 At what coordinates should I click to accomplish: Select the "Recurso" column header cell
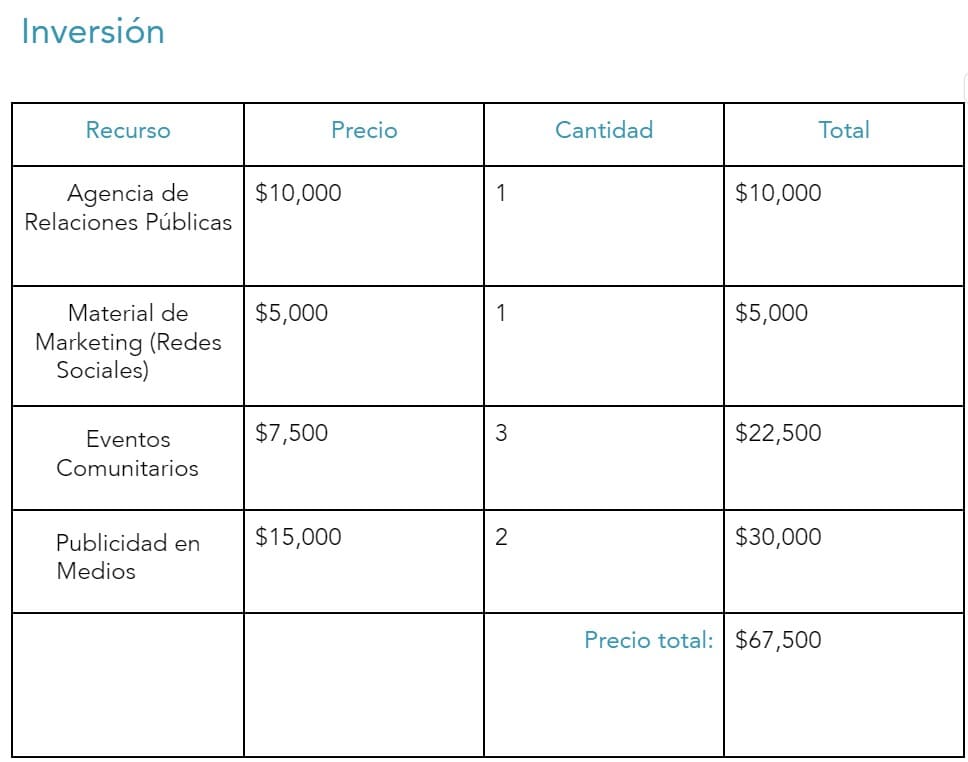tap(128, 131)
